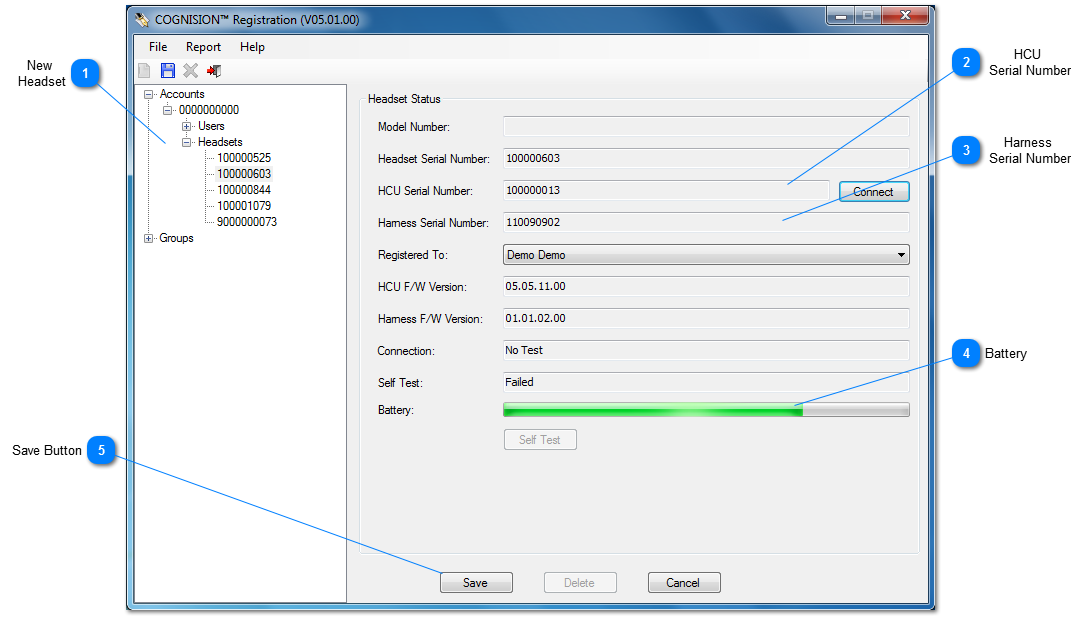The image size is (1087, 619).
Task: Click the Headset Serial Number field
Action: point(706,158)
